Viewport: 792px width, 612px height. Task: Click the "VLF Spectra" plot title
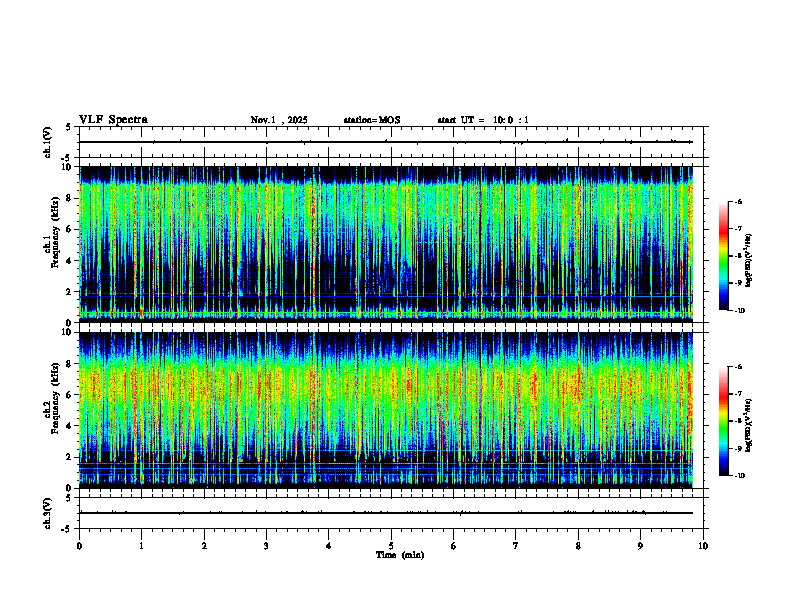point(113,120)
